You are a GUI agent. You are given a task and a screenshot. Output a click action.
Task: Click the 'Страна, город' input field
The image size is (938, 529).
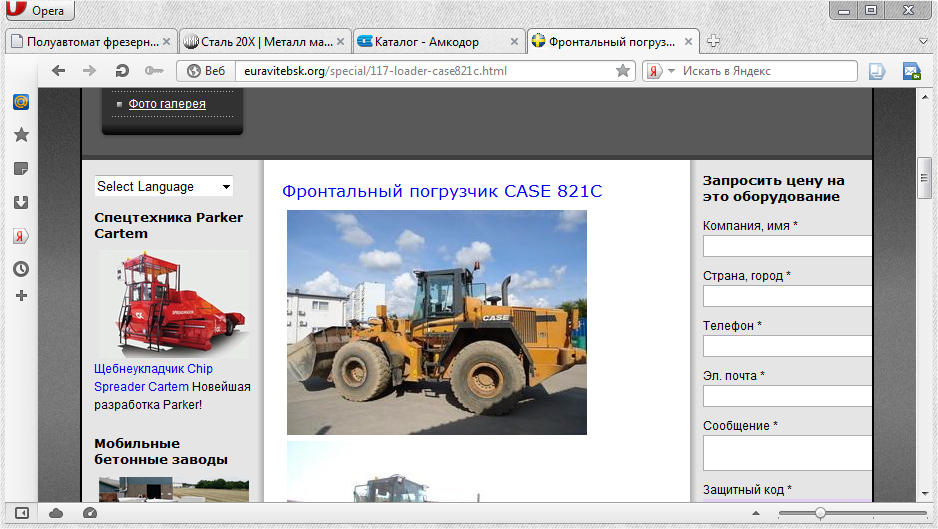point(787,296)
